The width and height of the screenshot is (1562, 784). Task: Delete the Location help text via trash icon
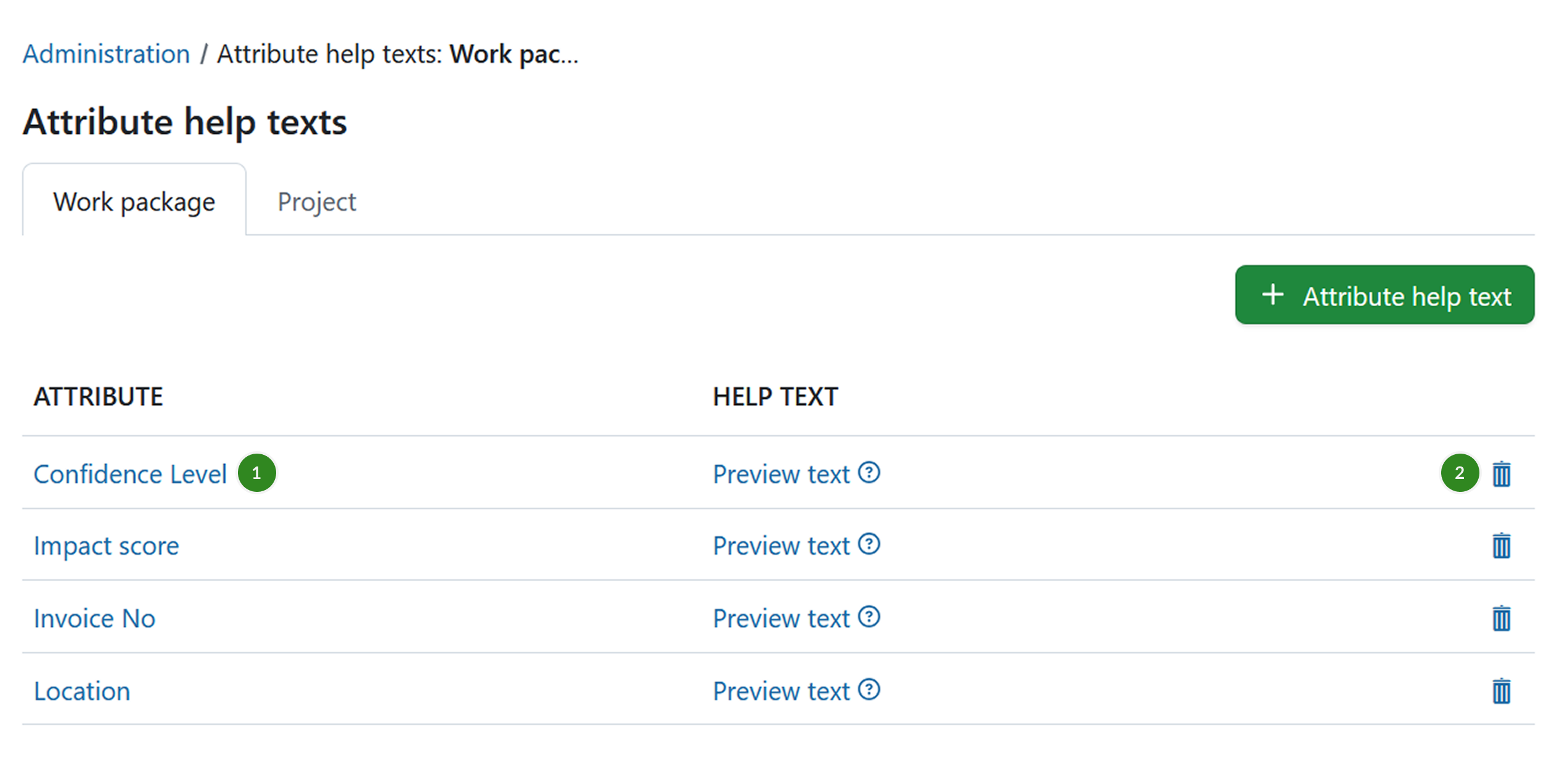click(x=1500, y=690)
